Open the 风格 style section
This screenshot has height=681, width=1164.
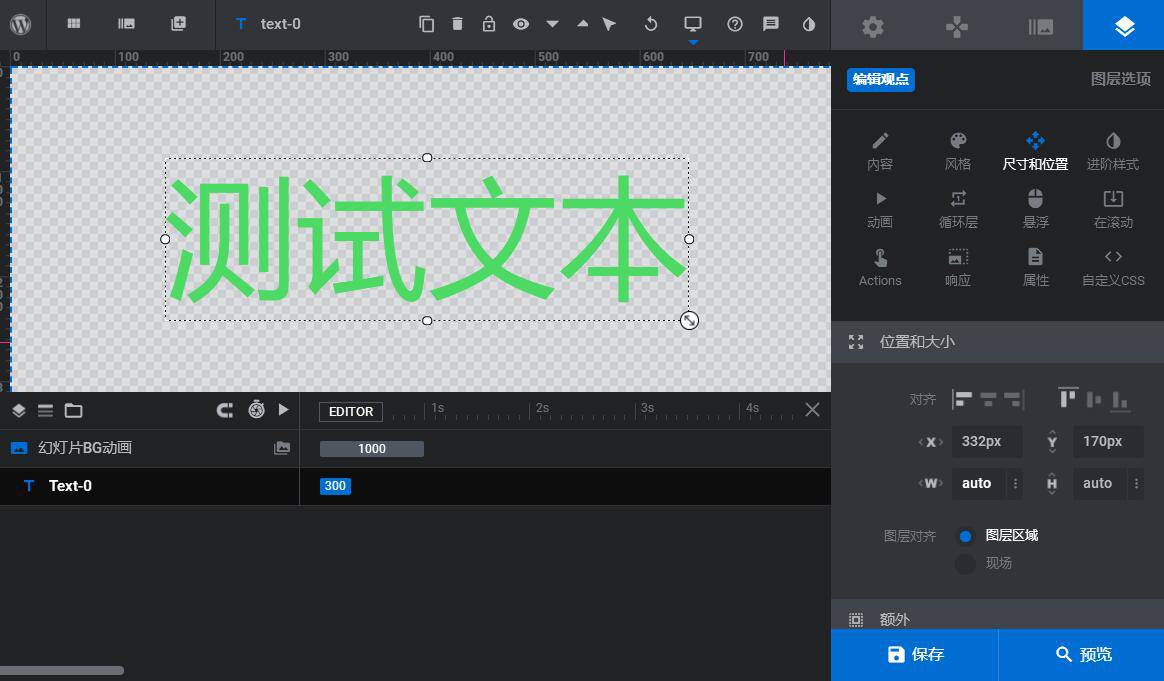958,151
